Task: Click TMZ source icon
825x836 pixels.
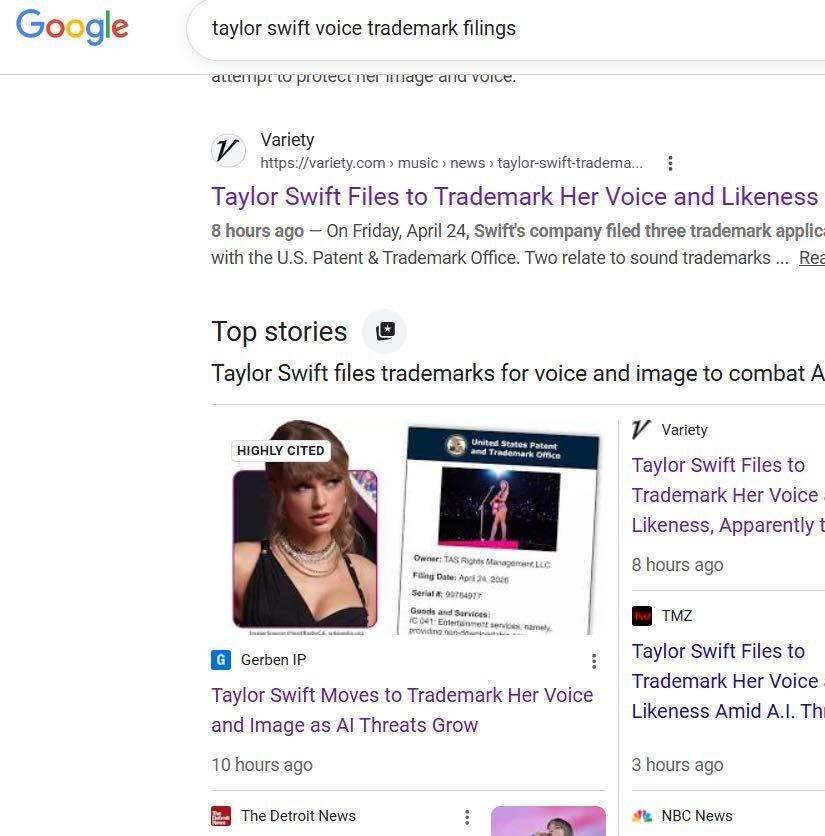Action: click(x=642, y=616)
